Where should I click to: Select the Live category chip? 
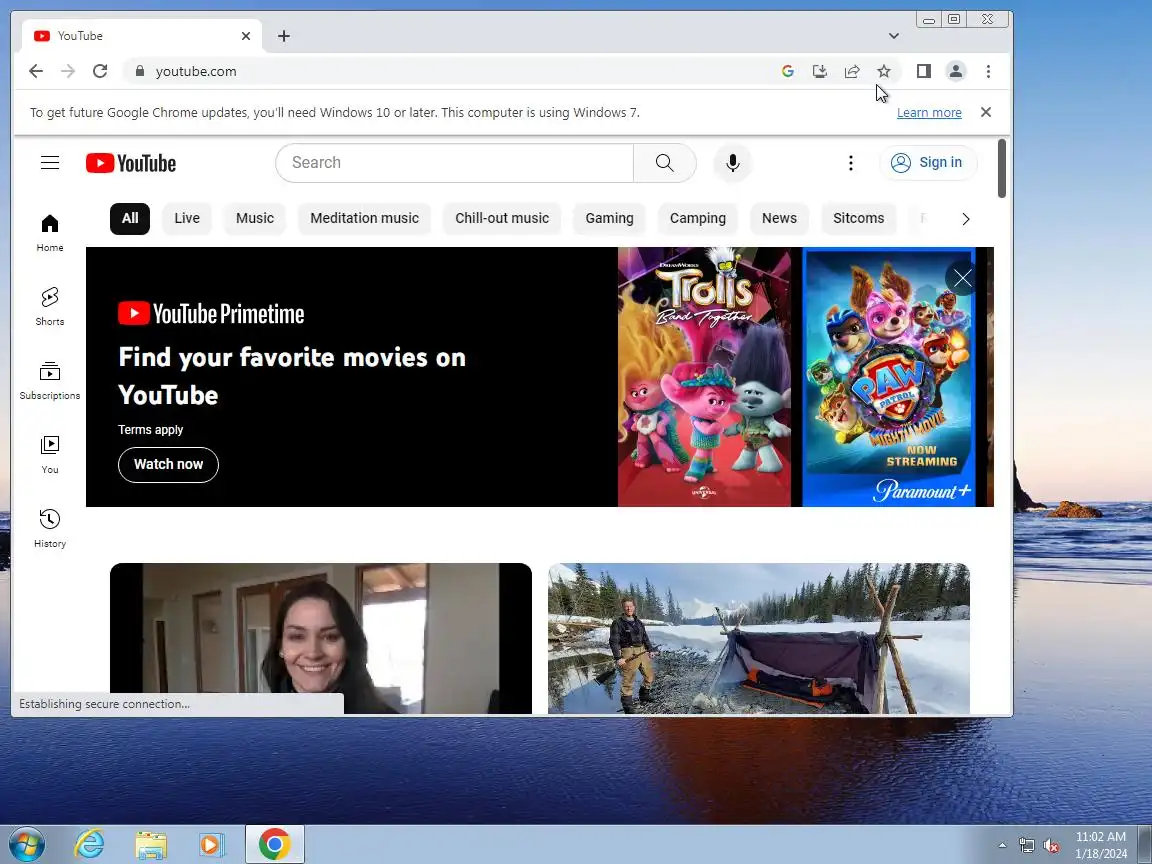(187, 218)
